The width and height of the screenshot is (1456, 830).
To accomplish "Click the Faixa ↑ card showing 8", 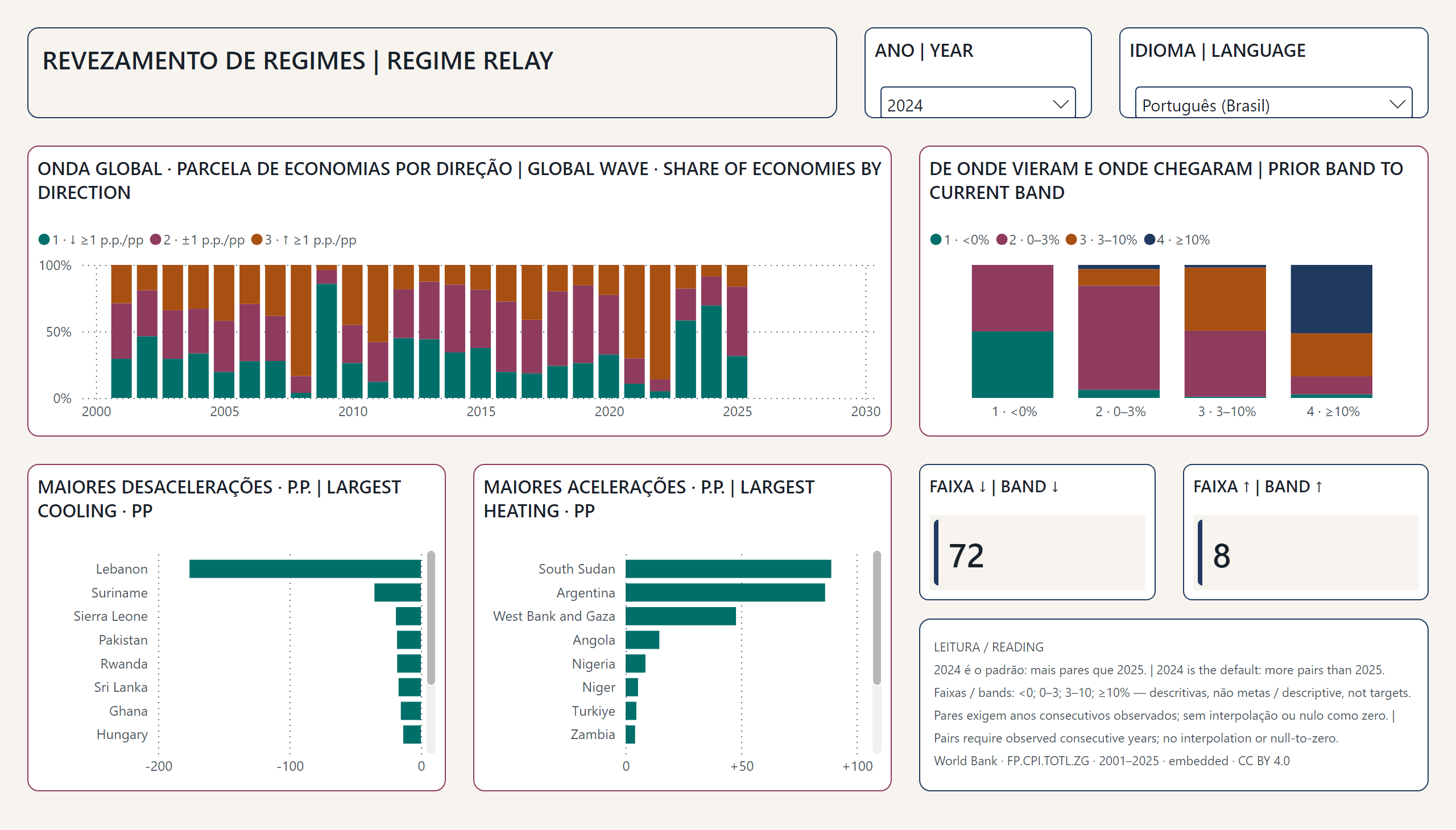I will pos(1305,553).
